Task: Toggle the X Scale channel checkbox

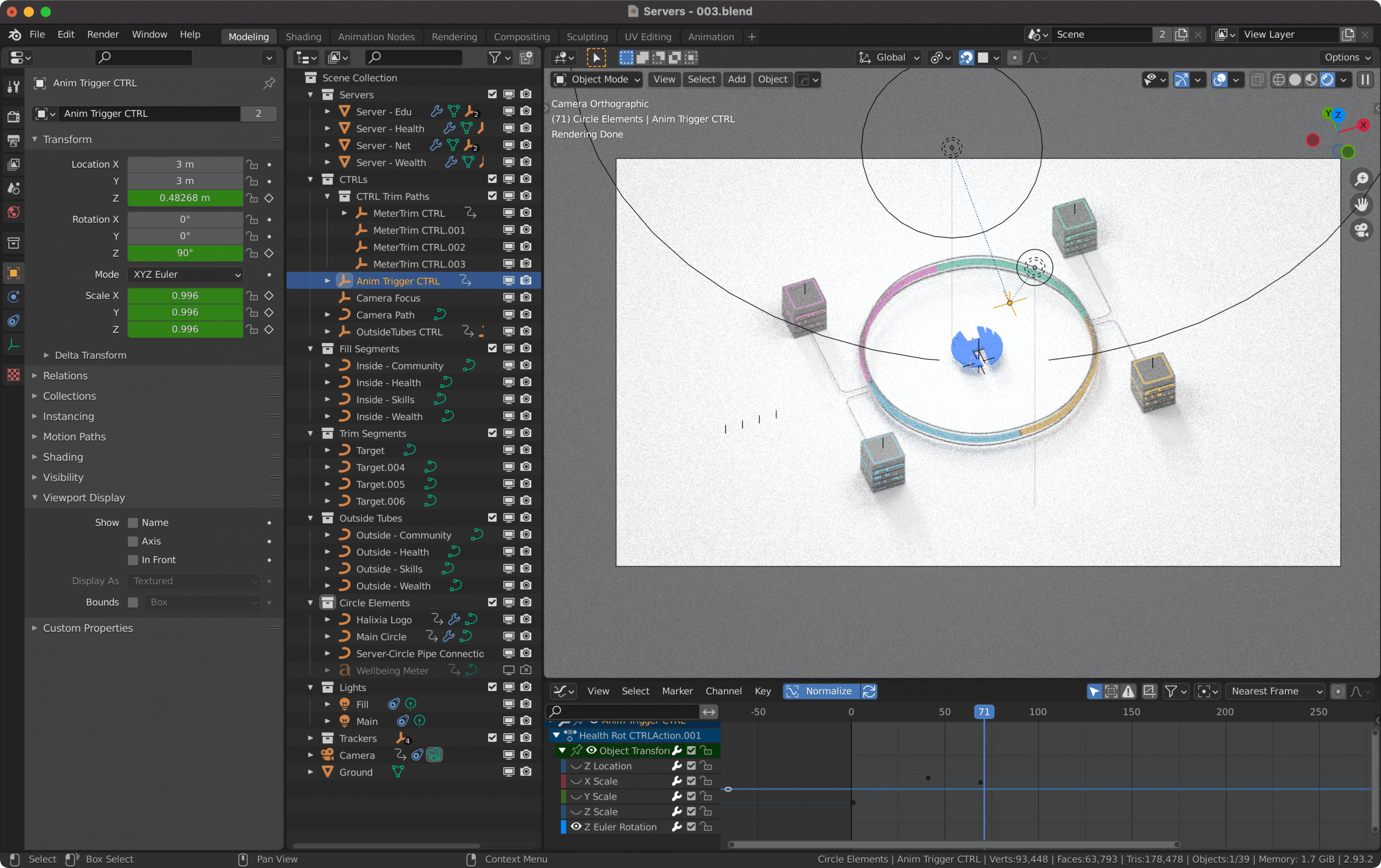Action: (691, 781)
